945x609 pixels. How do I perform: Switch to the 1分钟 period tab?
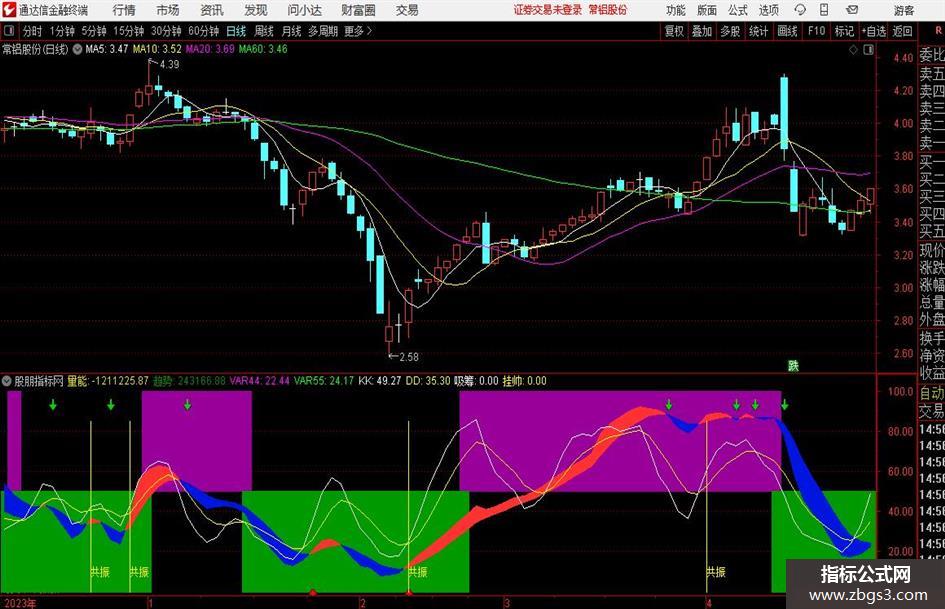61,31
